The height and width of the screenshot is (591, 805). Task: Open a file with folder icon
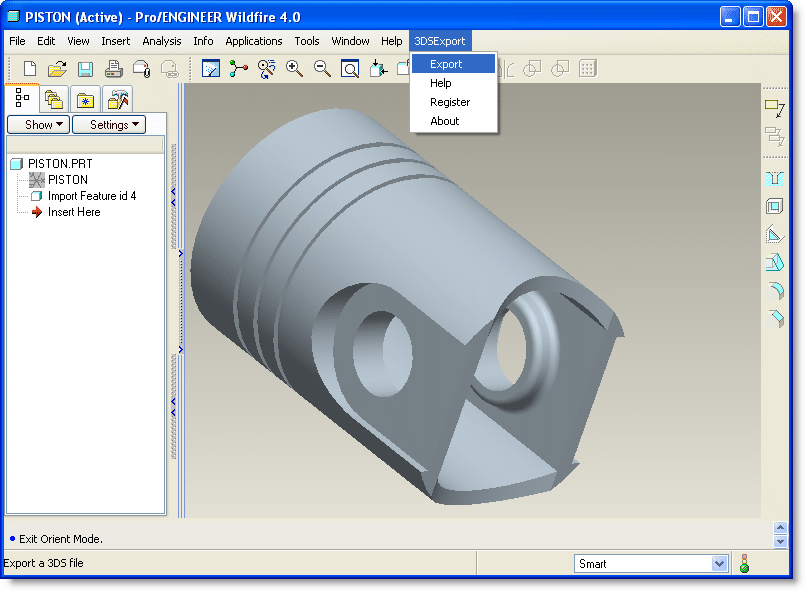click(x=57, y=69)
